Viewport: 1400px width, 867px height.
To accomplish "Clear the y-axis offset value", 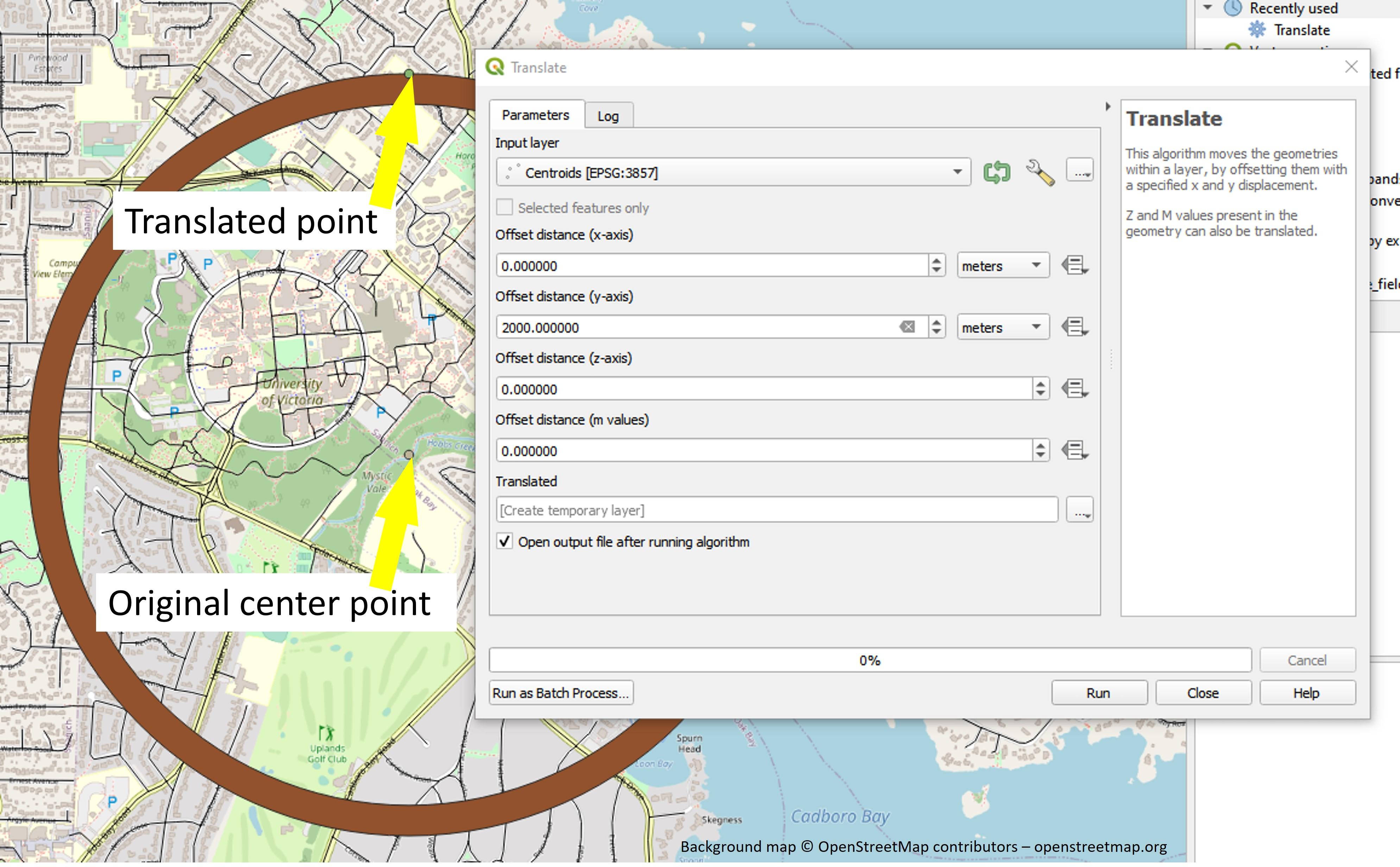I will click(x=907, y=328).
